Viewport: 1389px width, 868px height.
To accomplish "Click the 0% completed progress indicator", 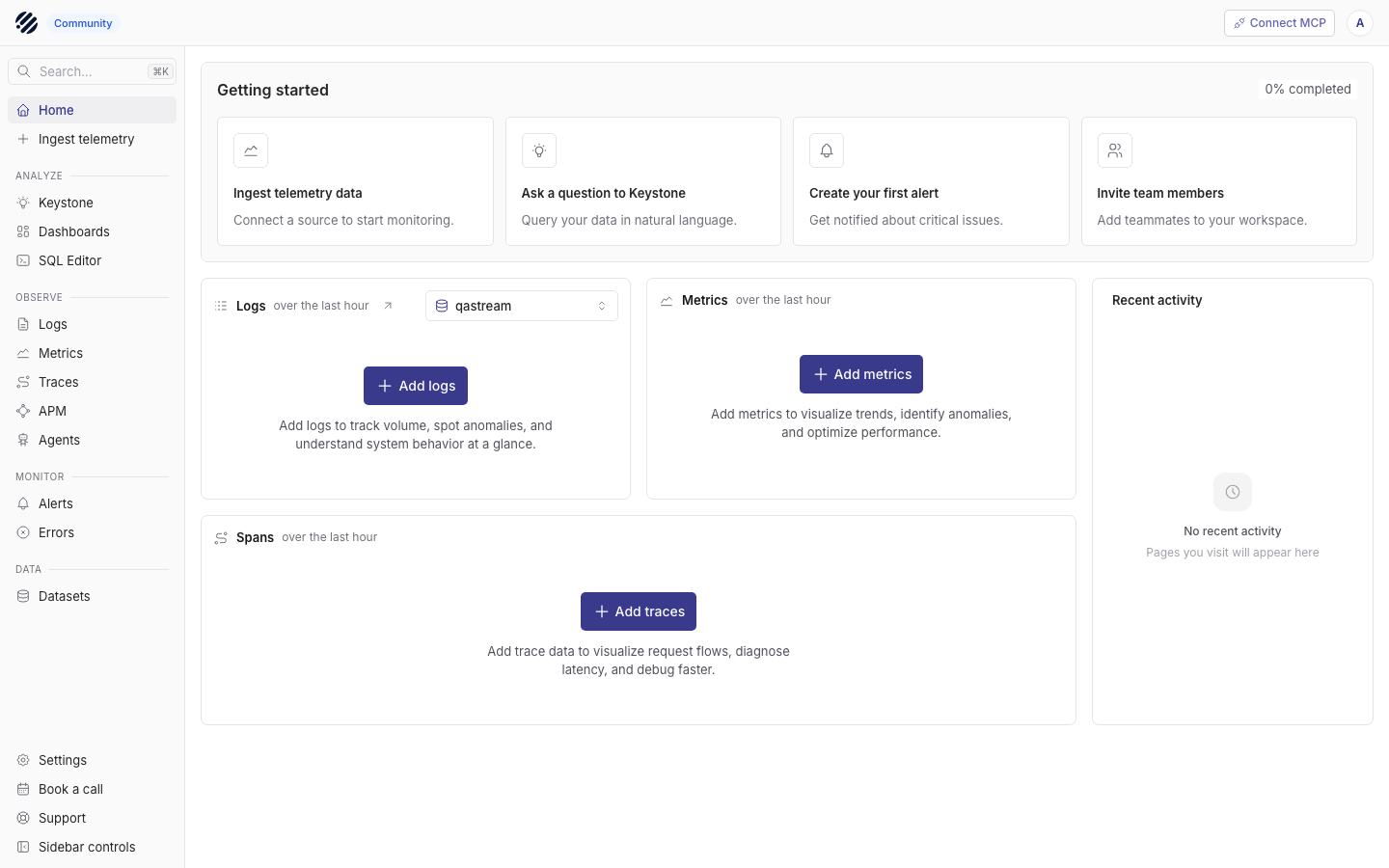I will click(1308, 89).
